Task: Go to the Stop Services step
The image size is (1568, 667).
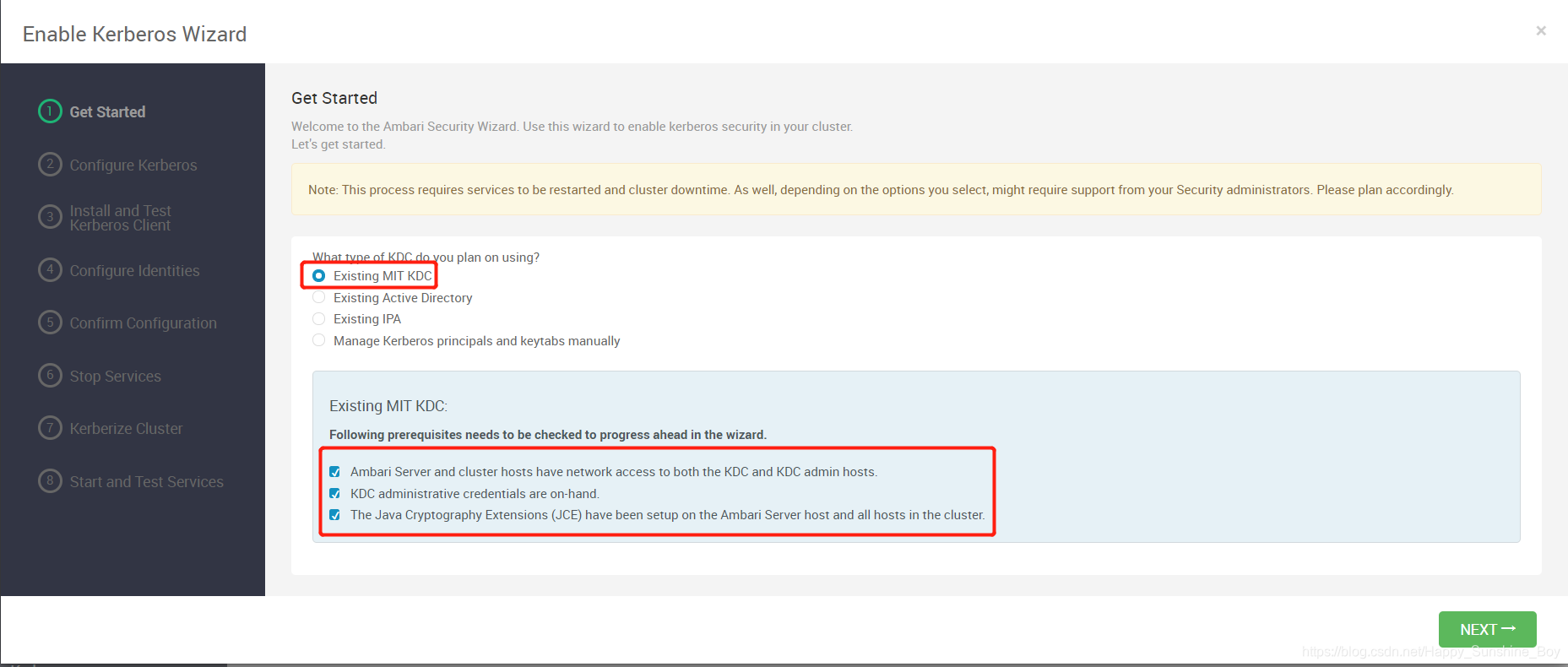Action: (x=115, y=377)
